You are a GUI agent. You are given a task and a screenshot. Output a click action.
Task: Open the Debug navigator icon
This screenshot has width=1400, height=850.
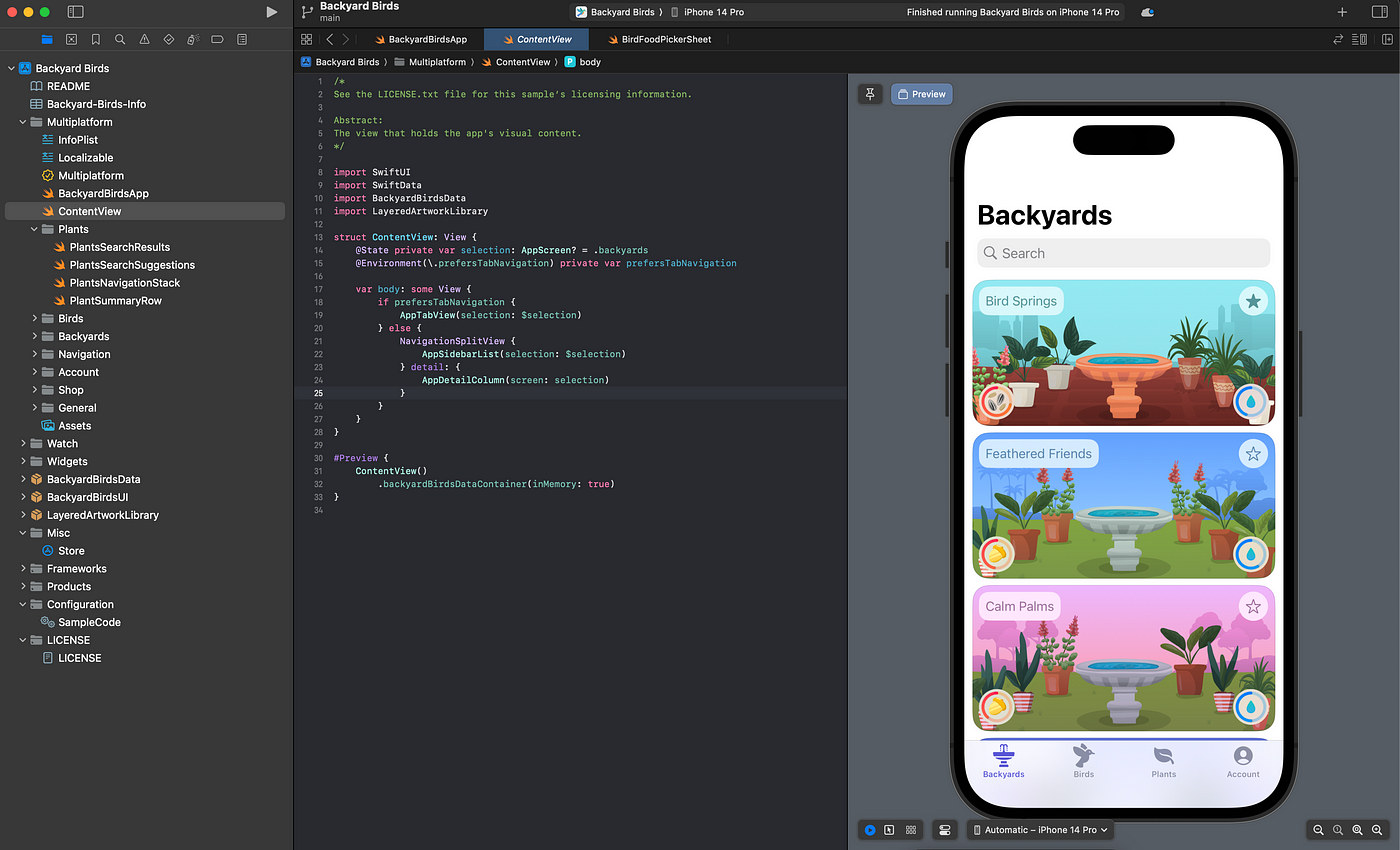pos(193,40)
